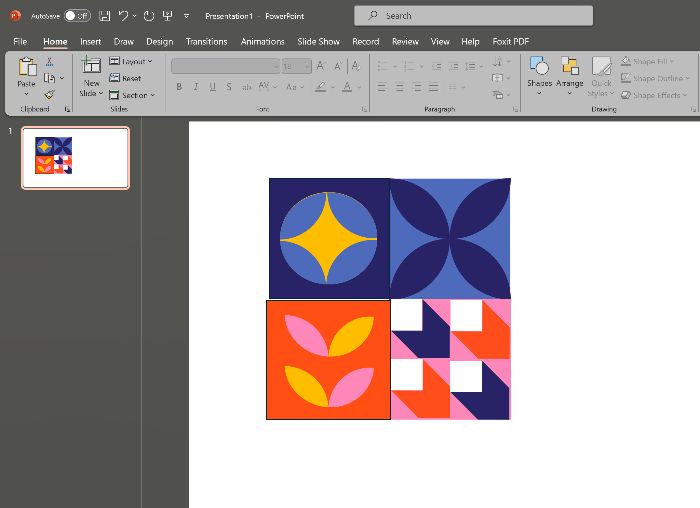The height and width of the screenshot is (508, 700).
Task: Click the Format Painter brush icon
Action: coord(50,95)
